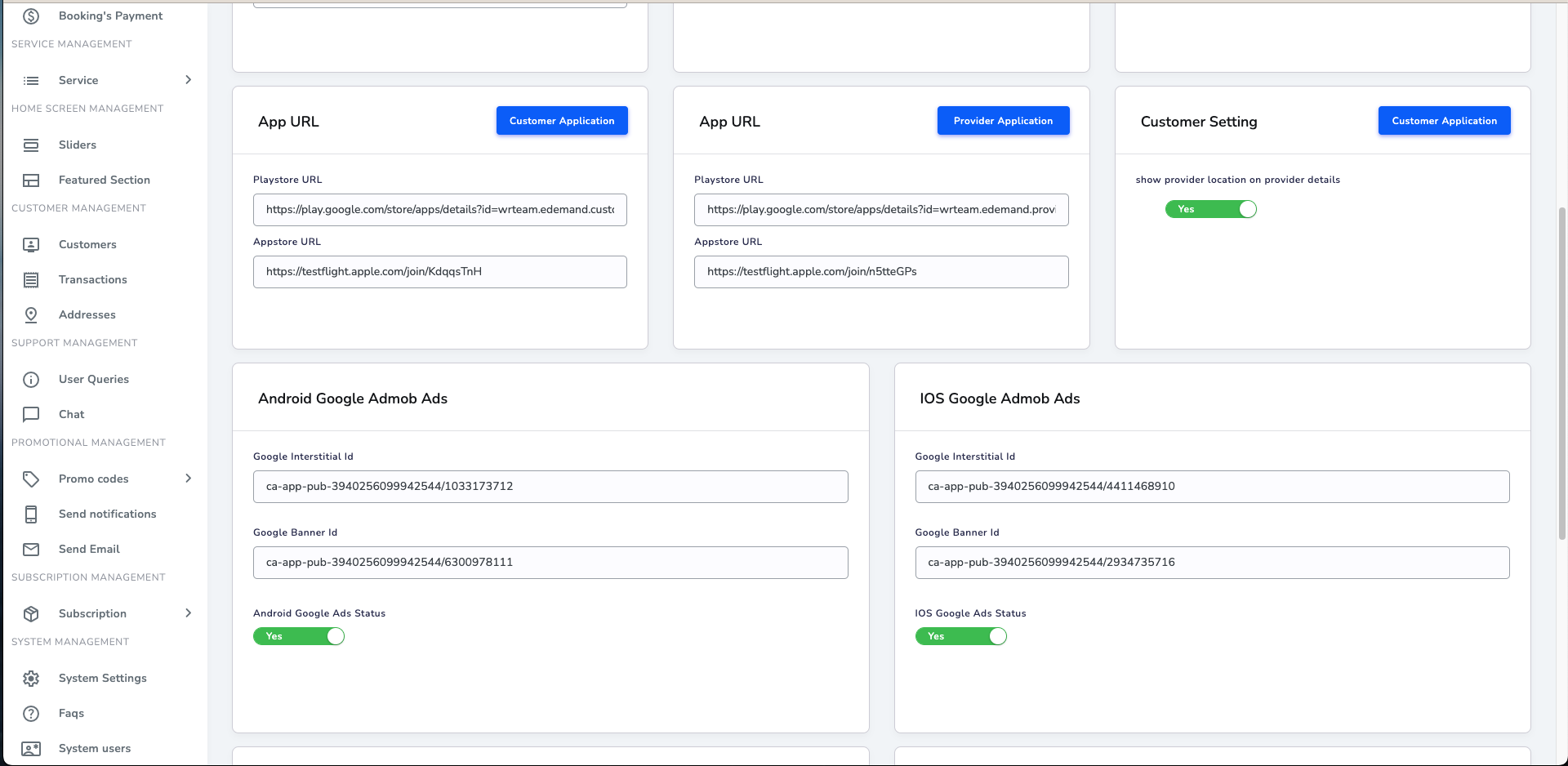Click the Promo codes tag icon

tap(31, 479)
